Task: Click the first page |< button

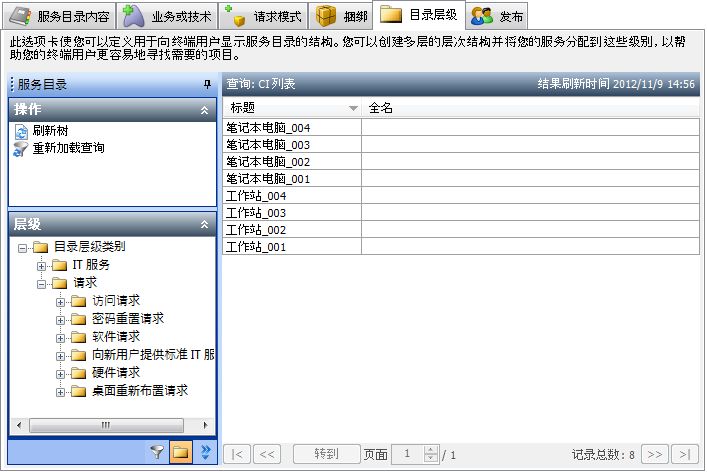Action: click(x=237, y=454)
